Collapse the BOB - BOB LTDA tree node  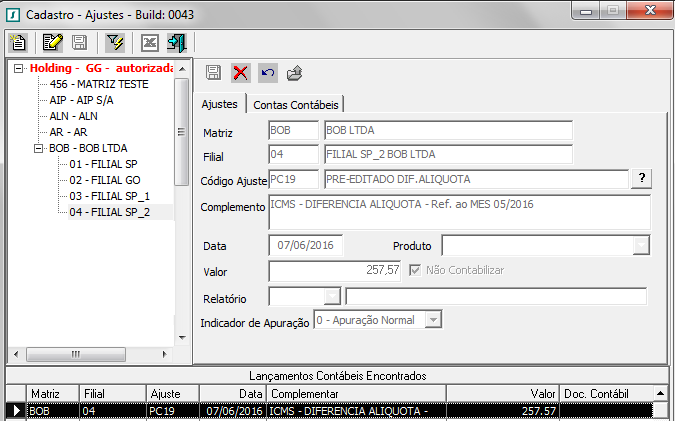coord(39,148)
